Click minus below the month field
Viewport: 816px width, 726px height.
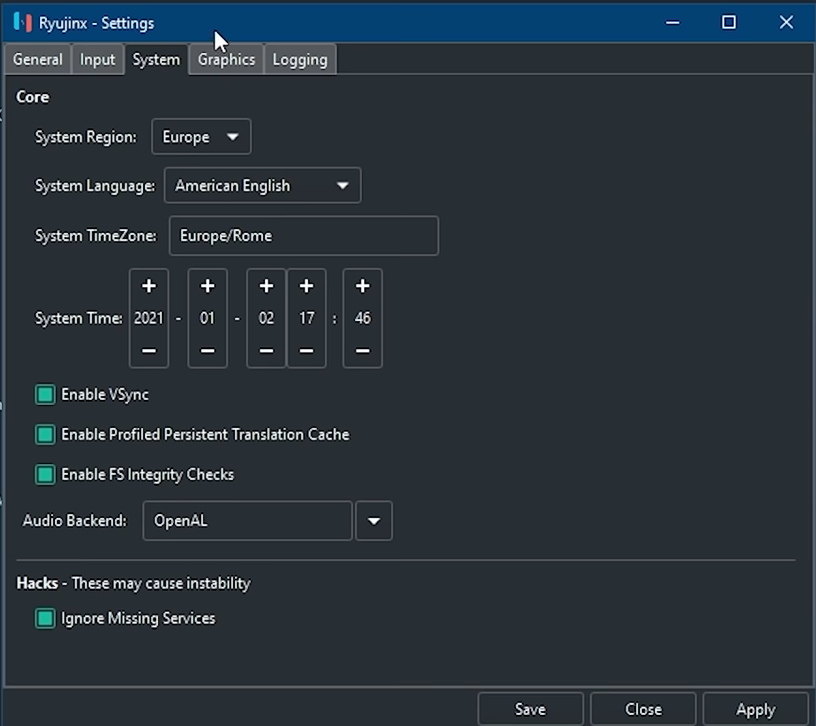[207, 351]
